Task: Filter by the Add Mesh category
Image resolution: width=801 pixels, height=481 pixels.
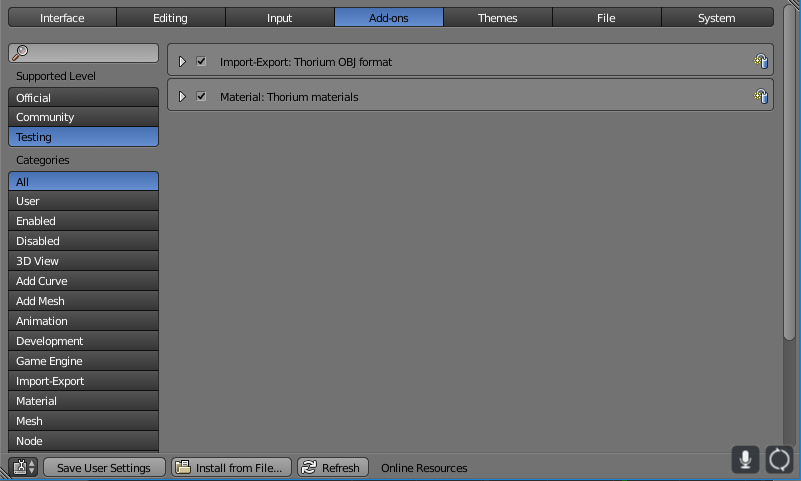Action: (x=83, y=301)
